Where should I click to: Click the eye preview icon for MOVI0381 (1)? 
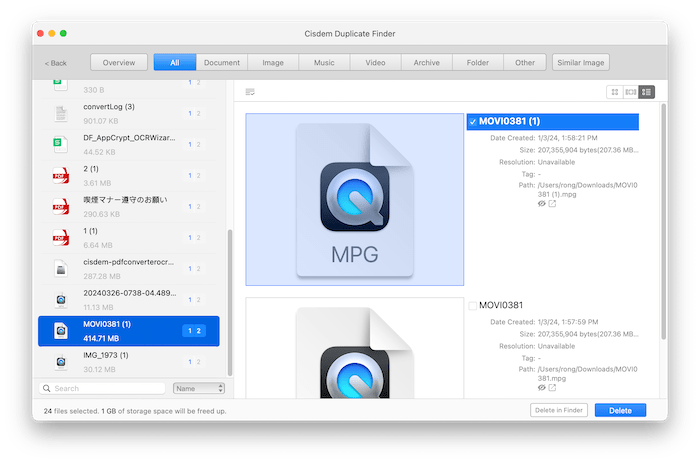coord(541,204)
